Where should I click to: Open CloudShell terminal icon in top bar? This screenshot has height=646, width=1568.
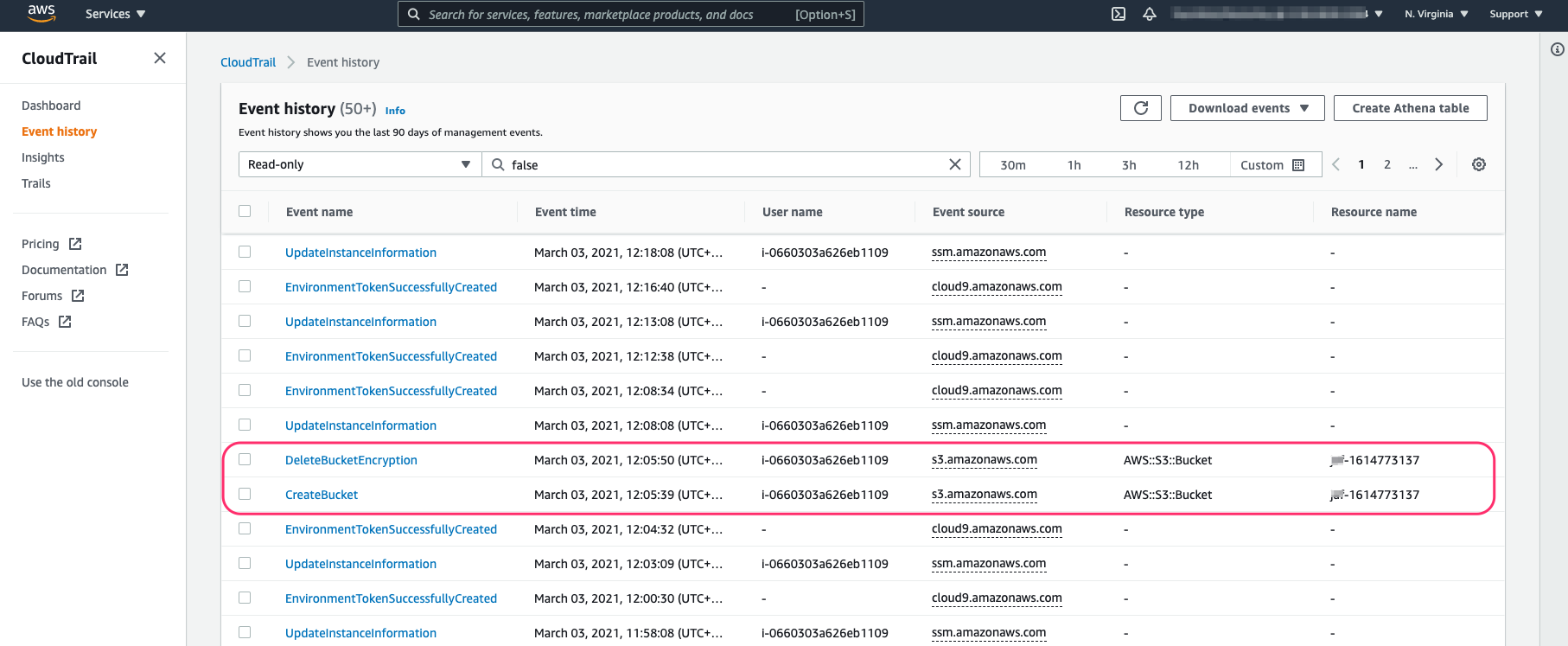1119,14
